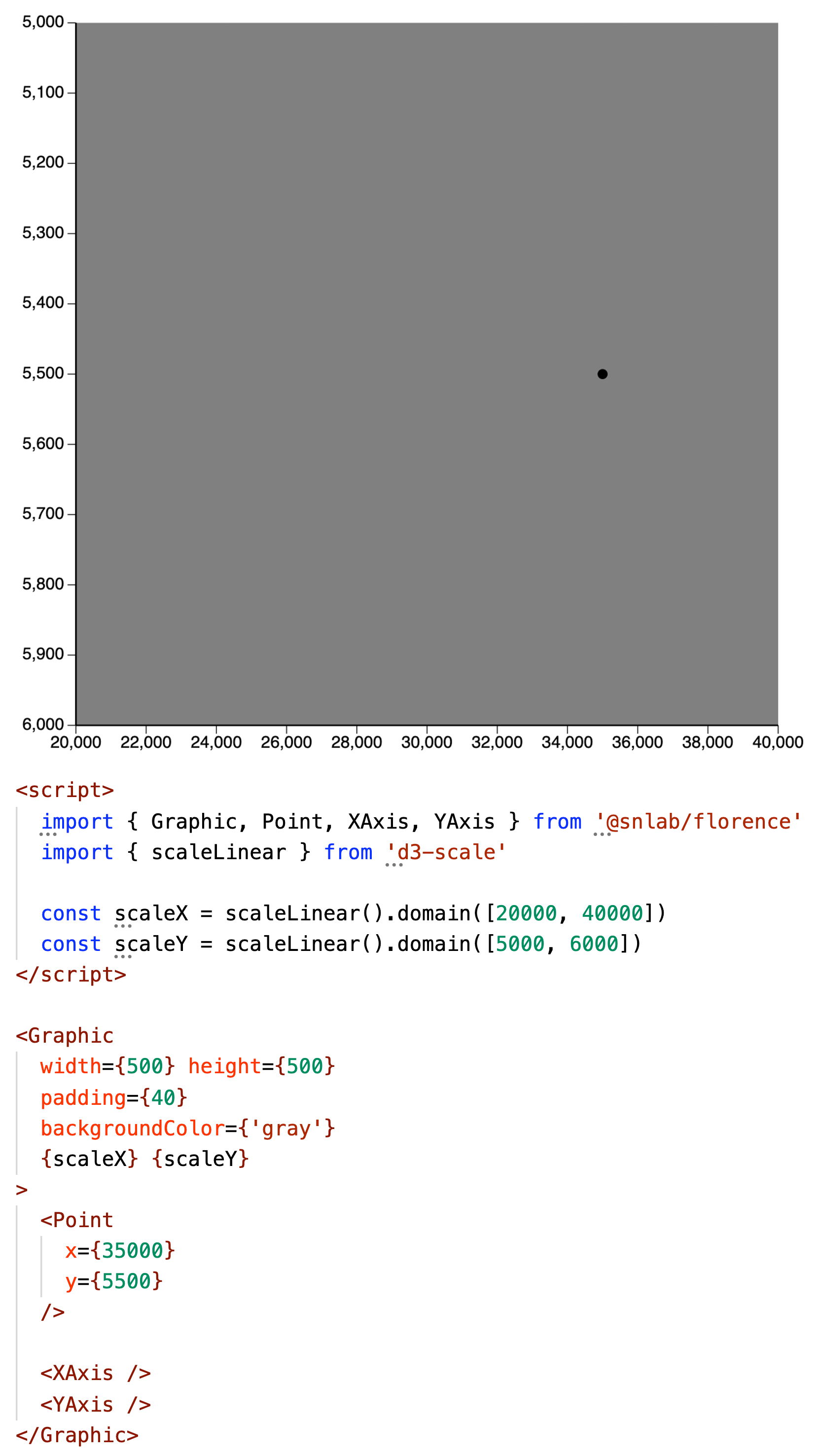Select the 38,000 x-axis tick label
This screenshot has height=1456, width=820.
(708, 742)
